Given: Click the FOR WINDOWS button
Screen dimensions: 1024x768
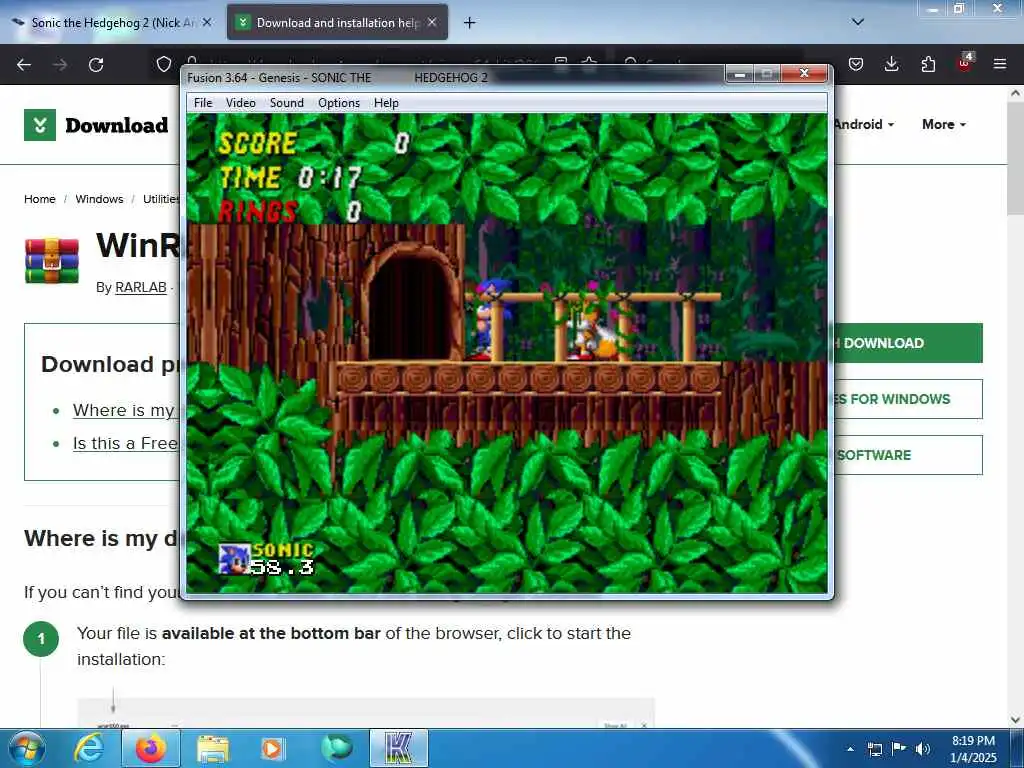Looking at the screenshot, I should [908, 399].
